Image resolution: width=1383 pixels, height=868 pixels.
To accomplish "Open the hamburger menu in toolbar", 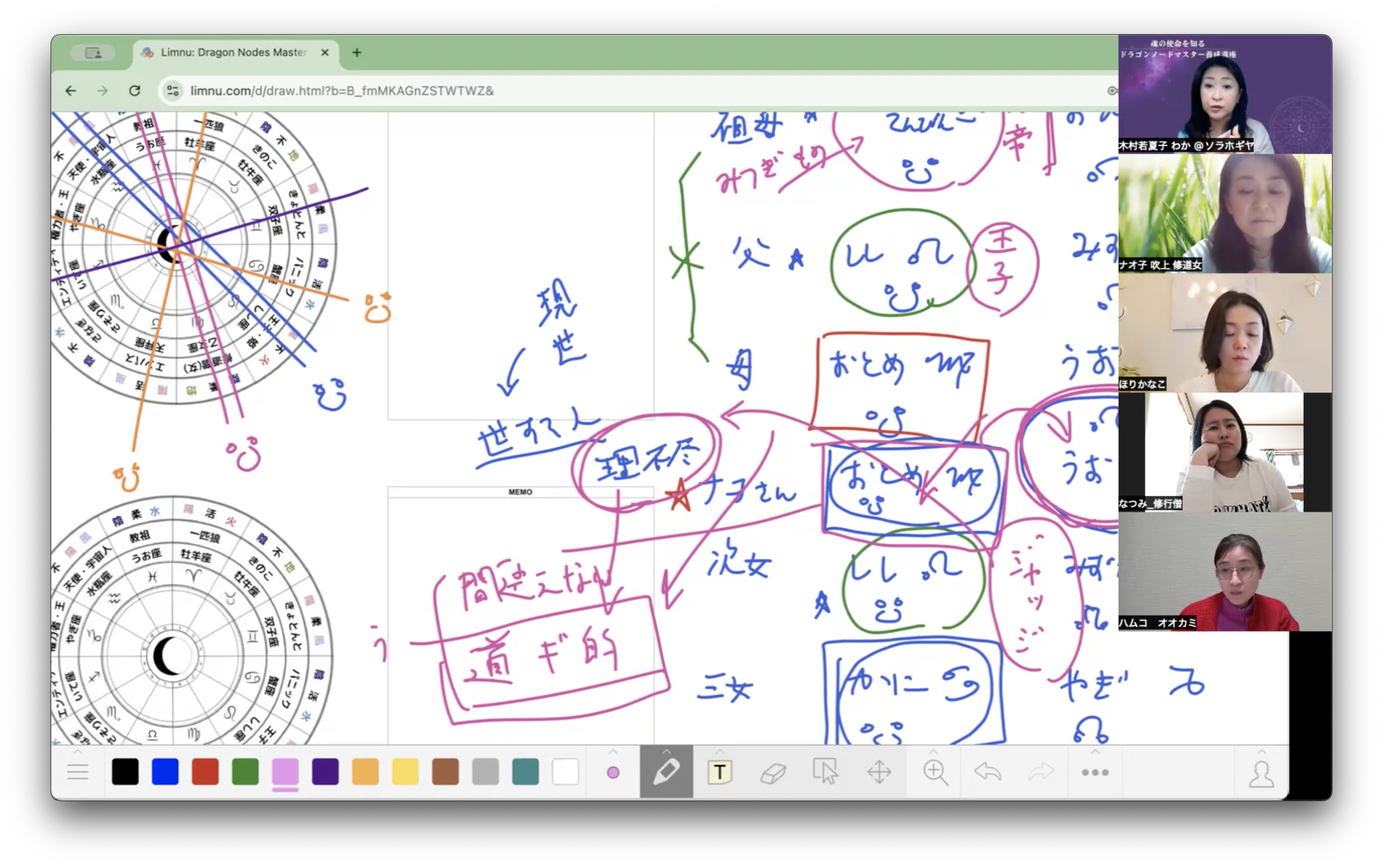I will (x=77, y=772).
